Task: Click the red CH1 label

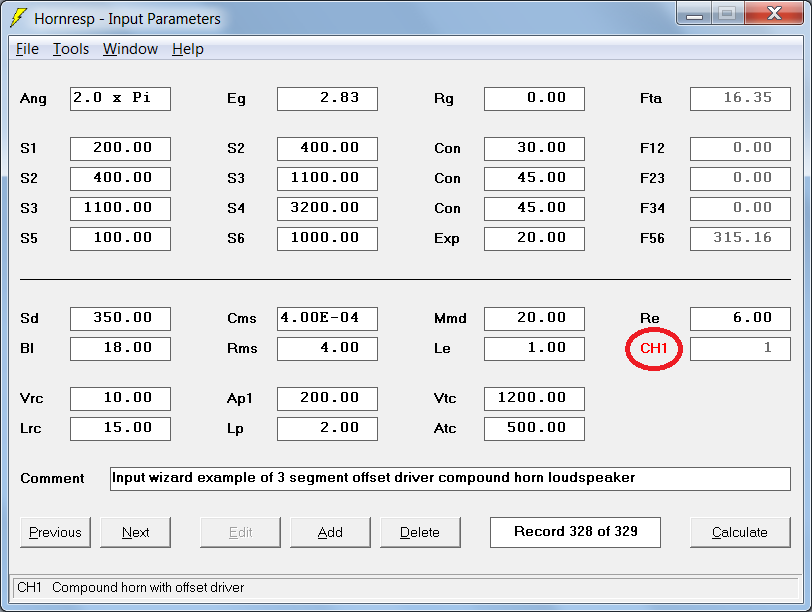Action: click(654, 348)
